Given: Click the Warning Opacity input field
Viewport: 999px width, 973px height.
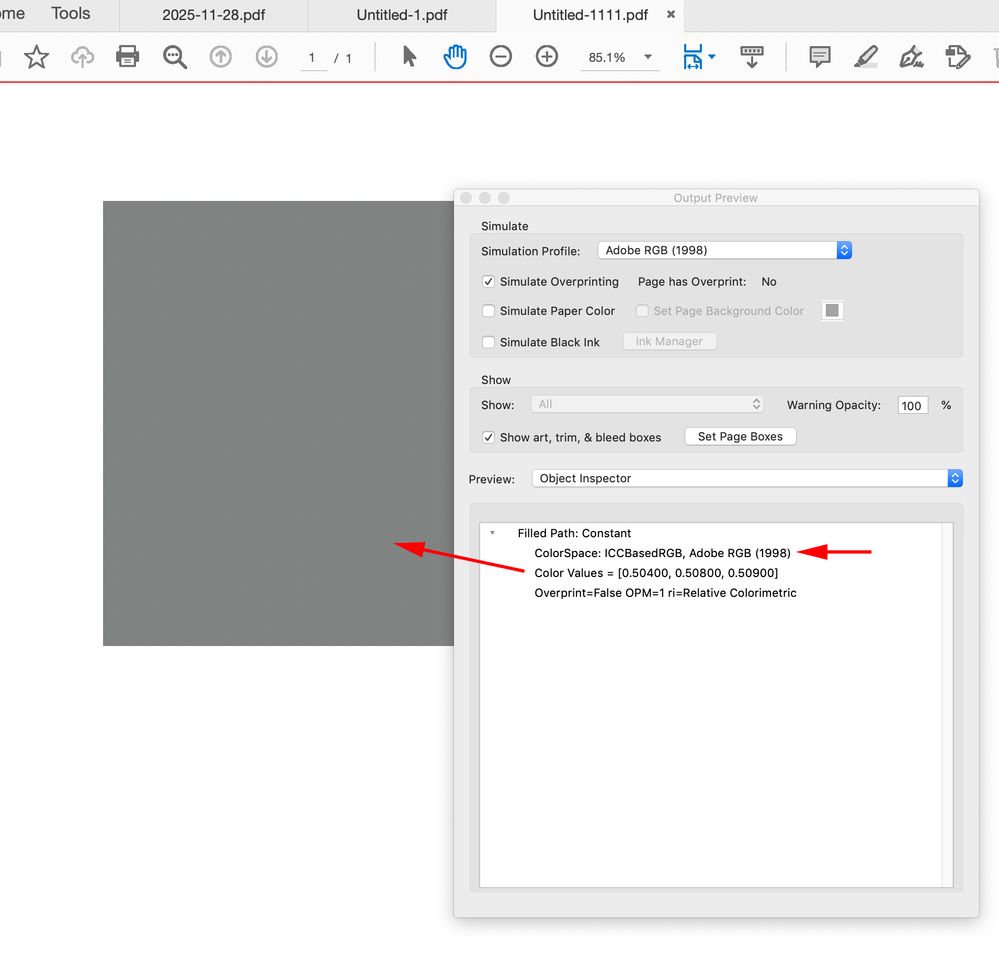Looking at the screenshot, I should (x=912, y=405).
